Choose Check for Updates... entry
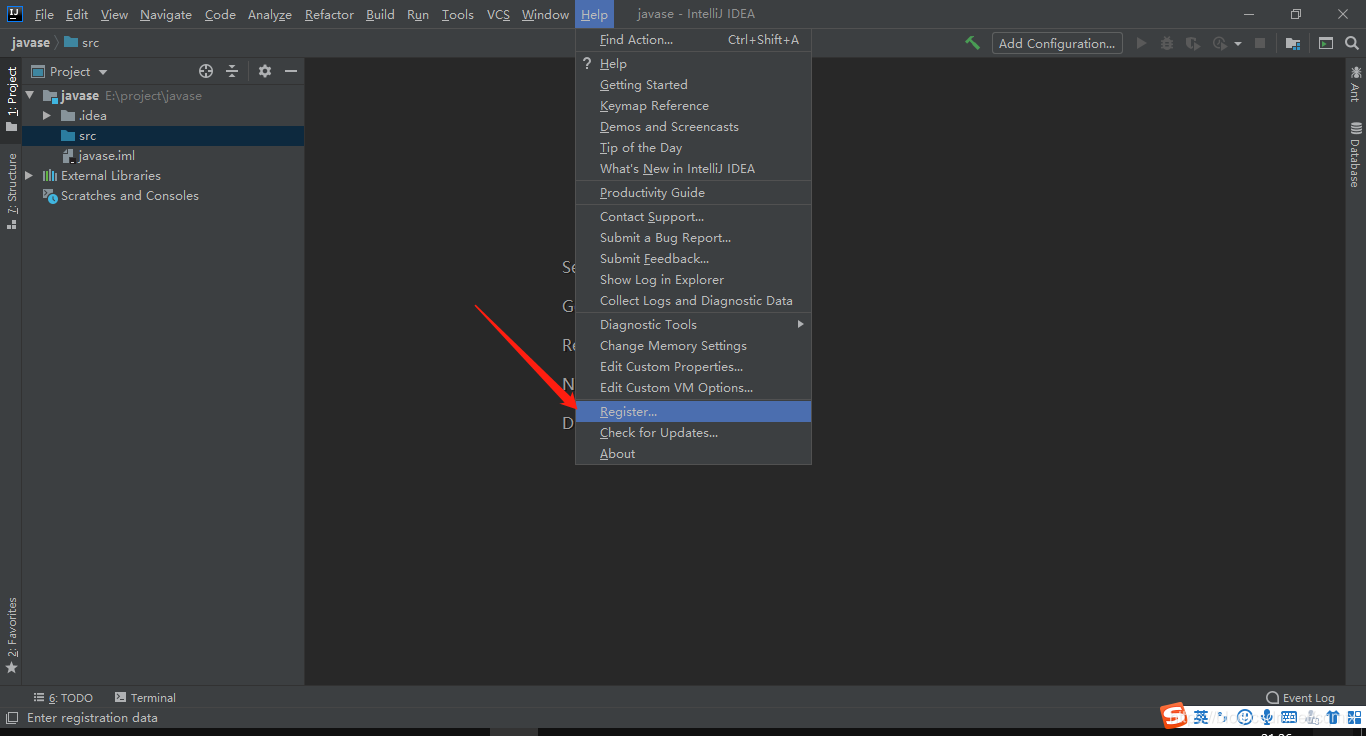 point(693,433)
